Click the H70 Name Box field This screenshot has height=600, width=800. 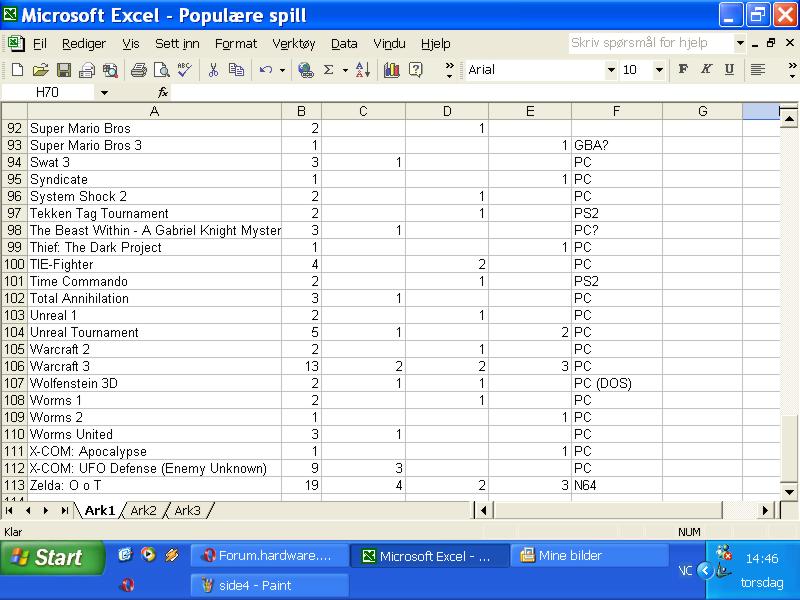tap(48, 92)
